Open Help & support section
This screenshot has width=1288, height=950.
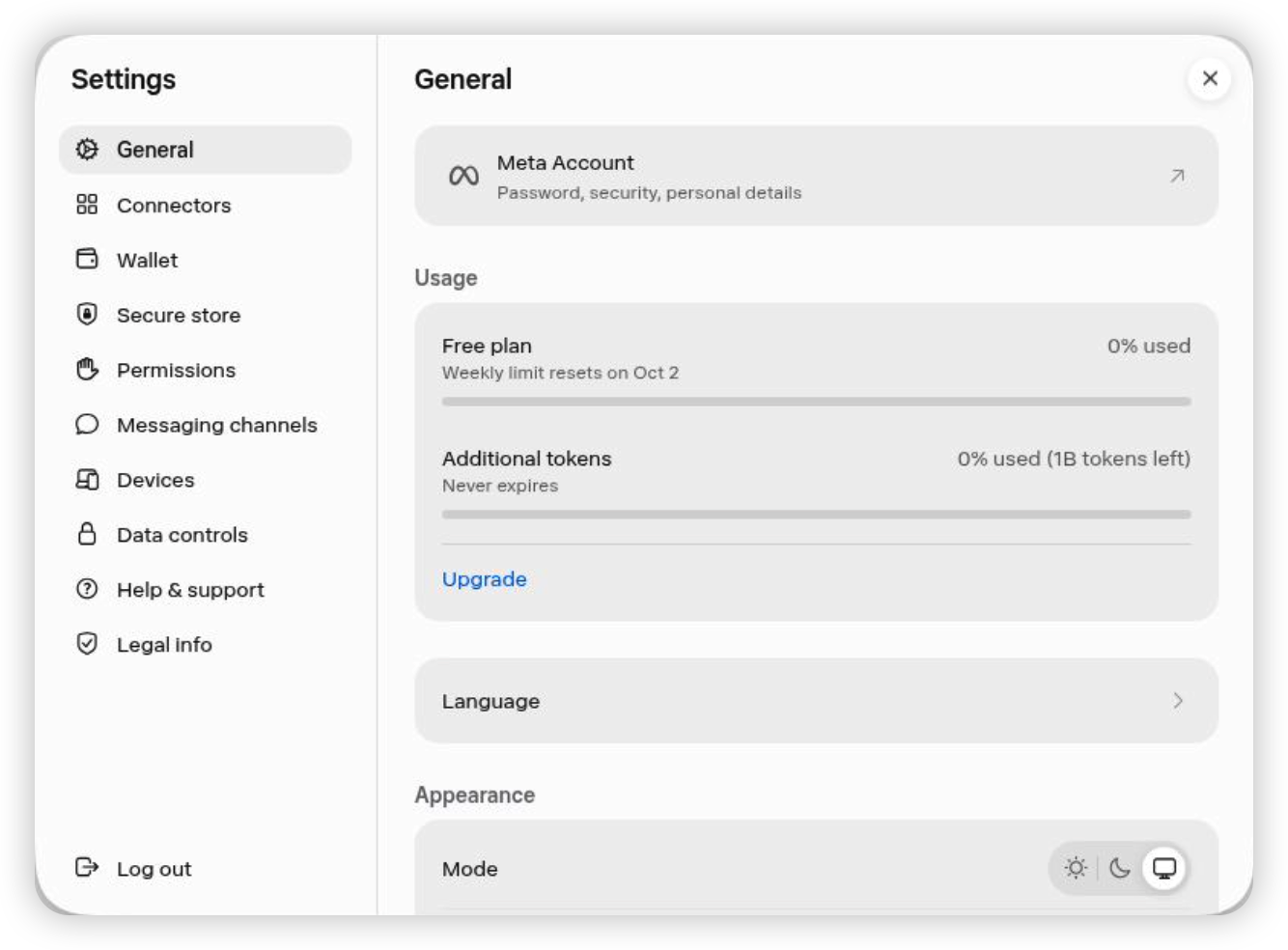[x=205, y=590]
